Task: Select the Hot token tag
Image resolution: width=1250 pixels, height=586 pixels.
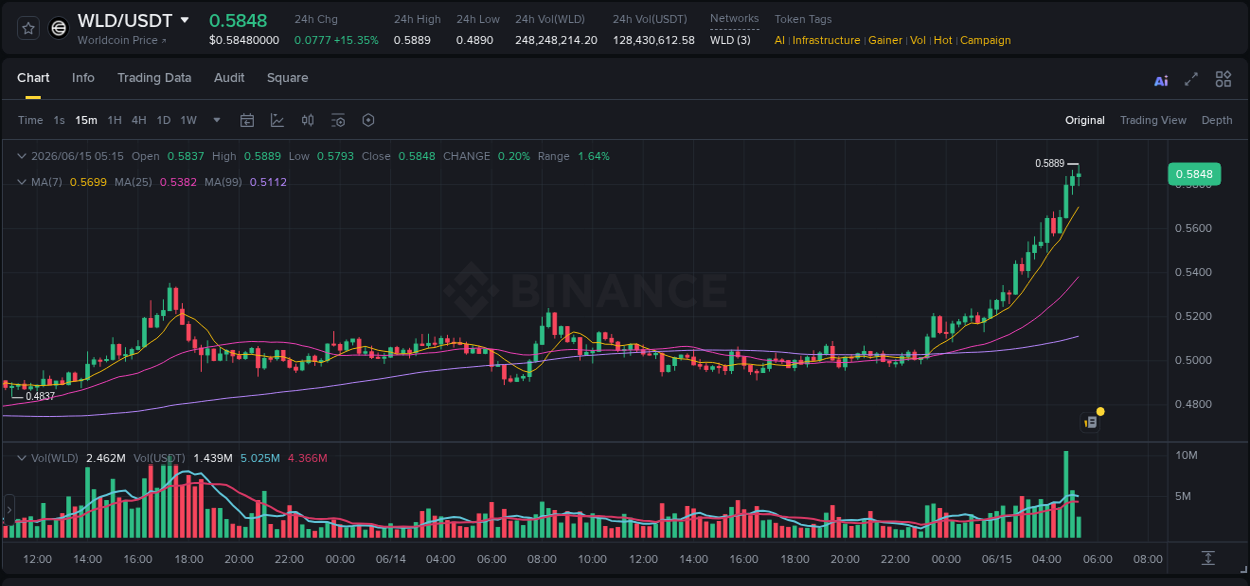Action: 943,40
